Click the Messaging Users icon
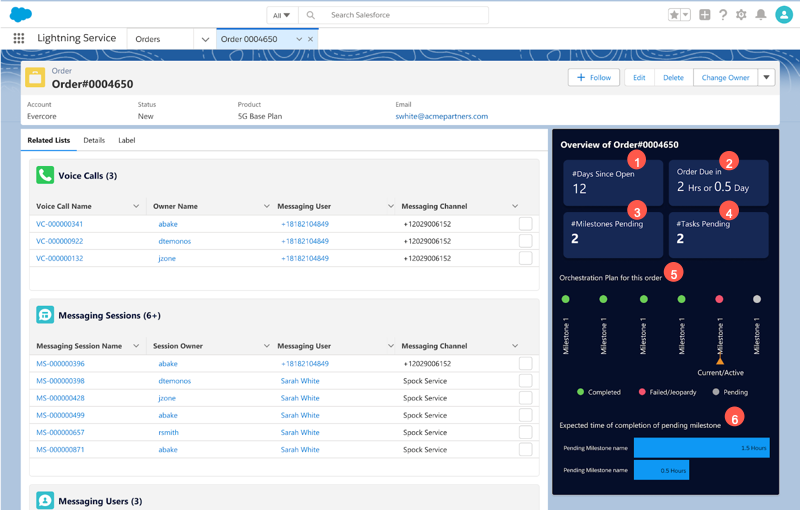Image resolution: width=800 pixels, height=510 pixels. [45, 500]
